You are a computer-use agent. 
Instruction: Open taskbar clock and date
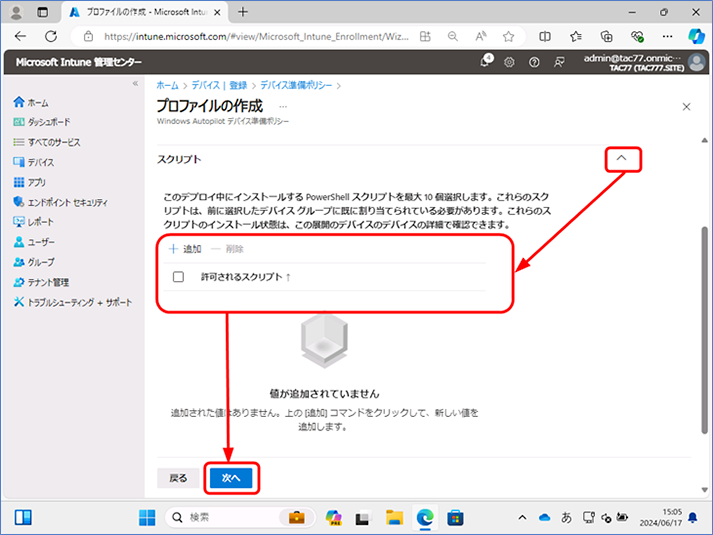tap(661, 518)
